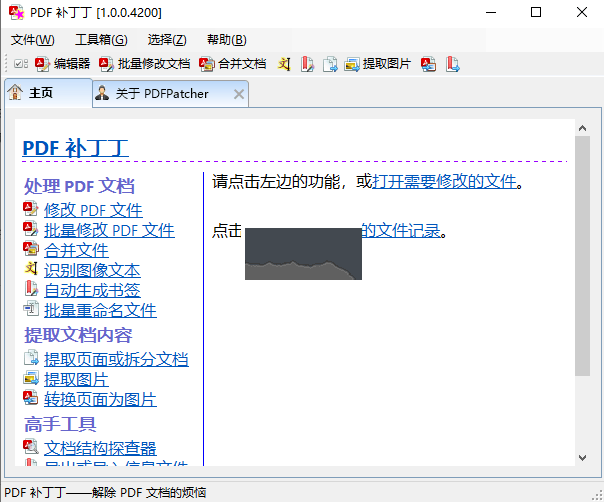Click the PDF 补丁丁 heading link

coord(76,148)
